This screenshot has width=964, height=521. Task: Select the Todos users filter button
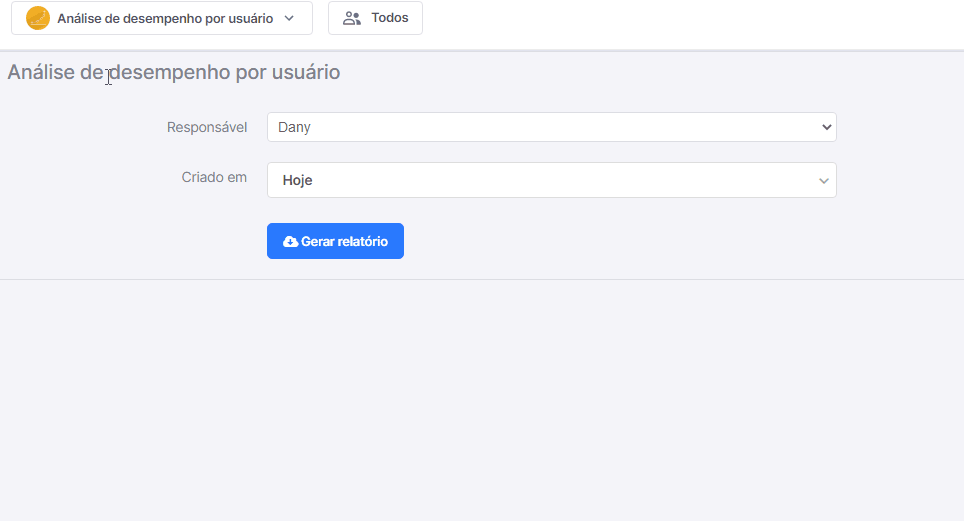click(x=375, y=18)
